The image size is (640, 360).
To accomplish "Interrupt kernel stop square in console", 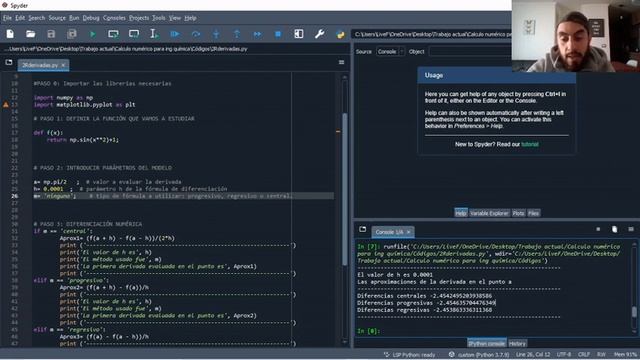I will tap(598, 229).
